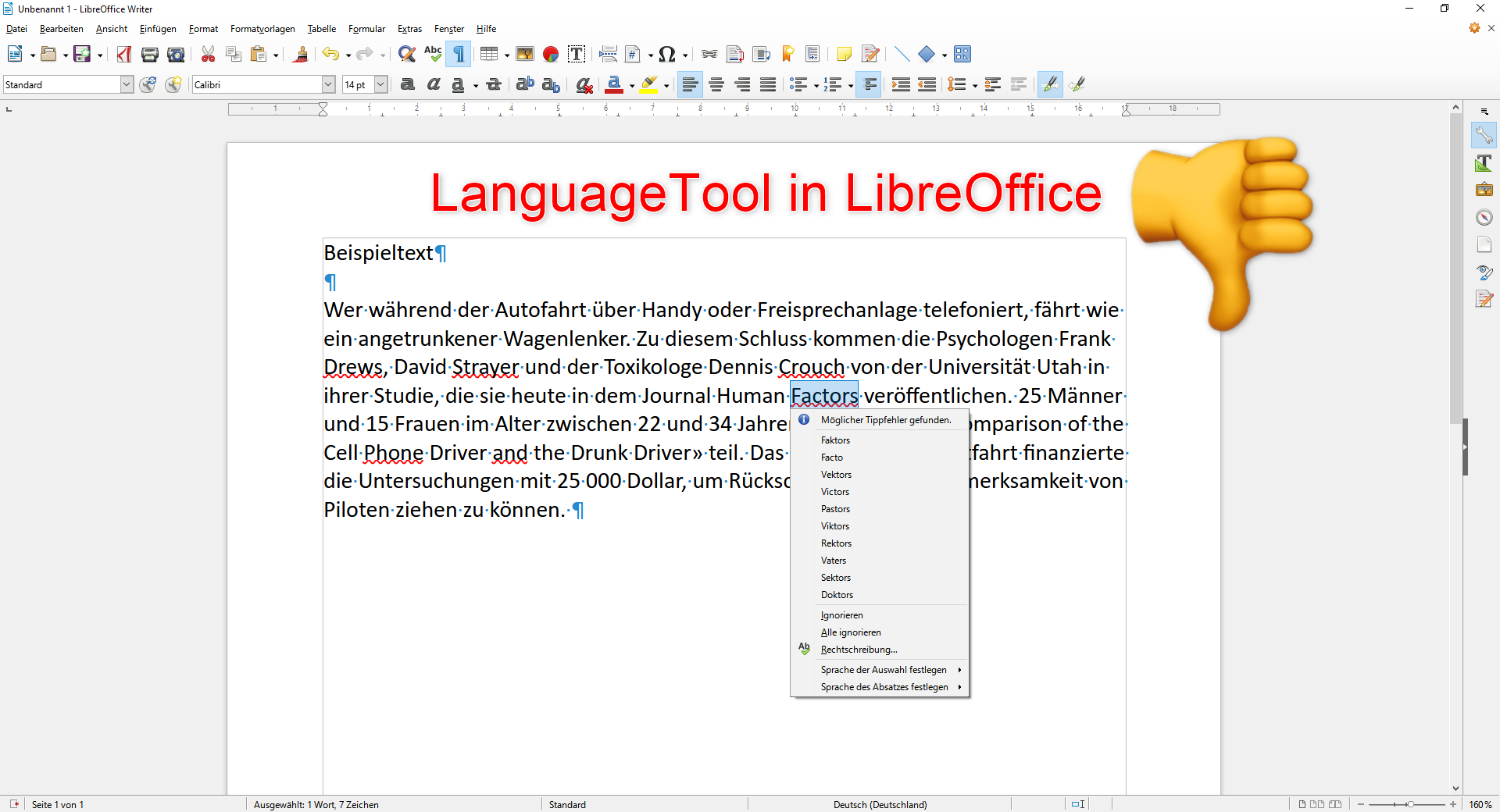Click the Insert text box icon

tap(577, 54)
